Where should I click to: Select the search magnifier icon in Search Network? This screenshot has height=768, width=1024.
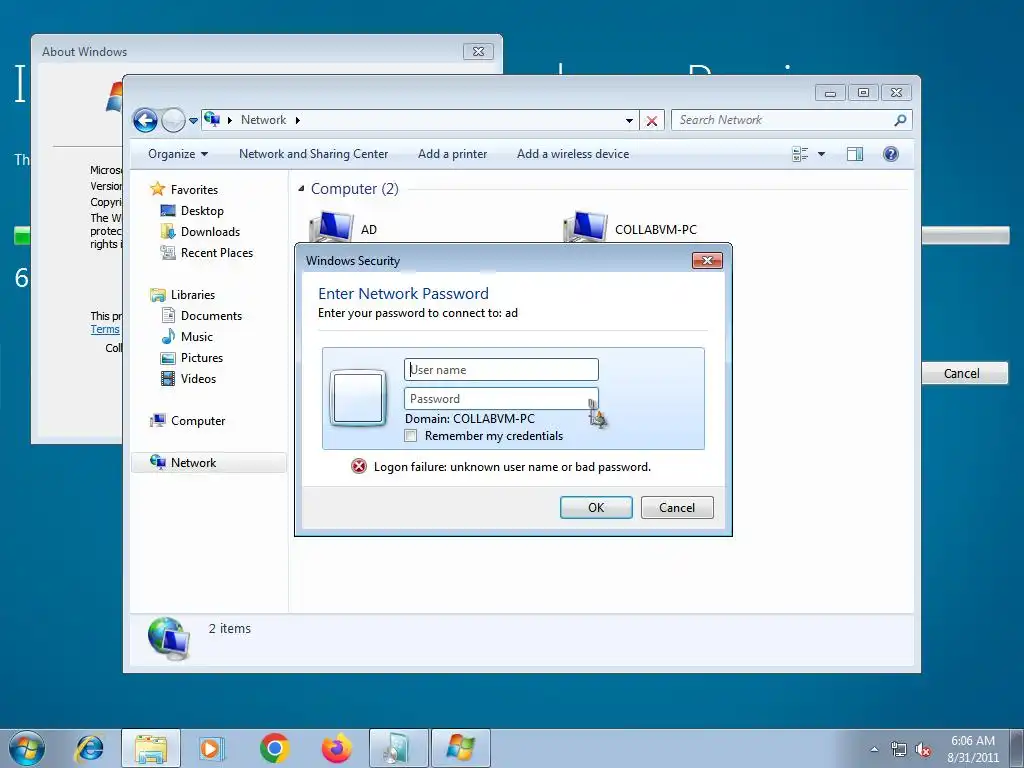pyautogui.click(x=900, y=120)
